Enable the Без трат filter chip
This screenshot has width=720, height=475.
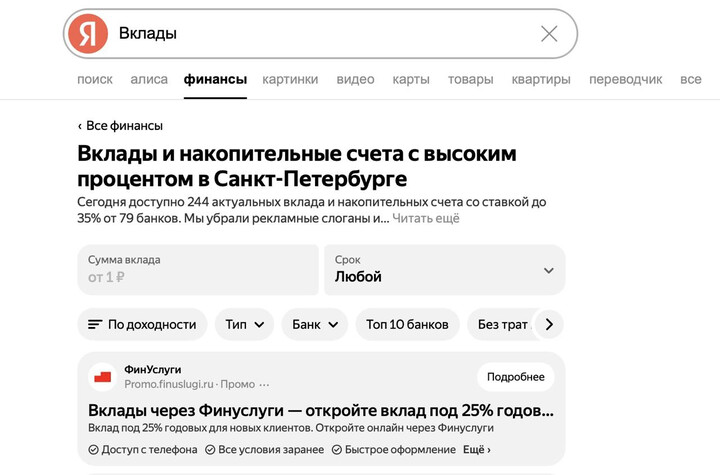tap(502, 325)
